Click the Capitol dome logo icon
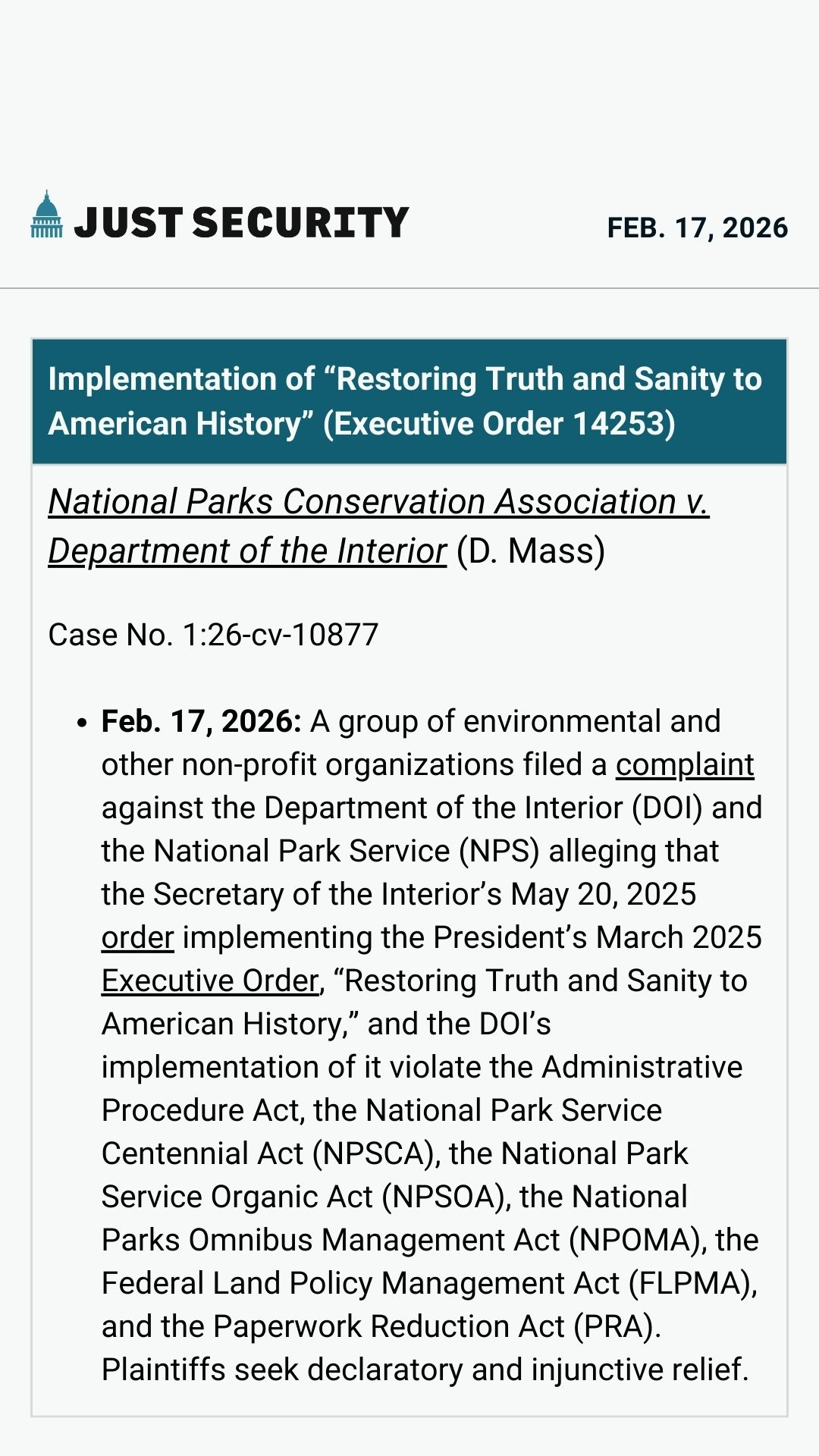 pyautogui.click(x=46, y=215)
